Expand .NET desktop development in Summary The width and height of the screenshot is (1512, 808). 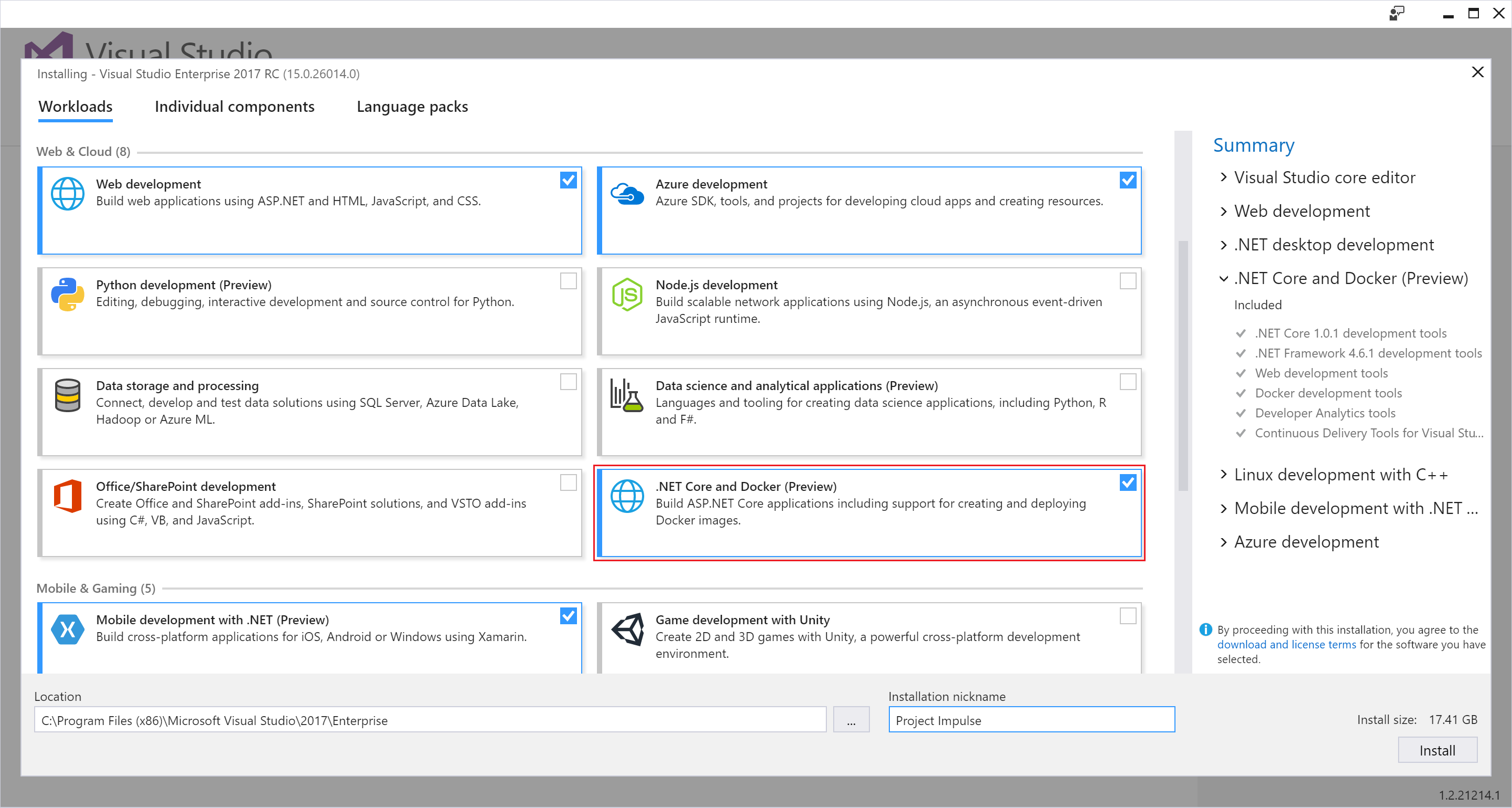[1223, 245]
